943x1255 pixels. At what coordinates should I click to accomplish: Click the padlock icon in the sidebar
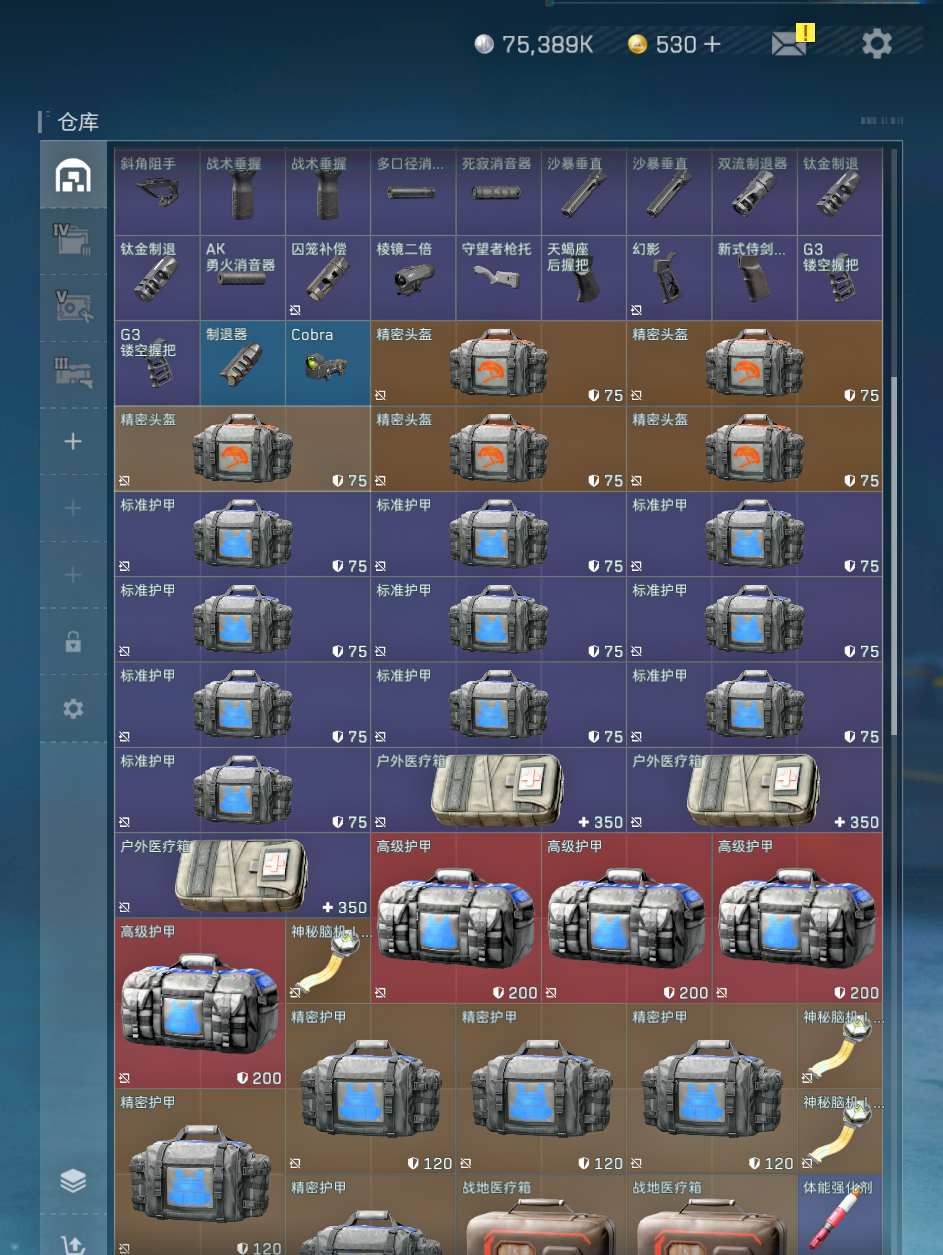(x=73, y=642)
